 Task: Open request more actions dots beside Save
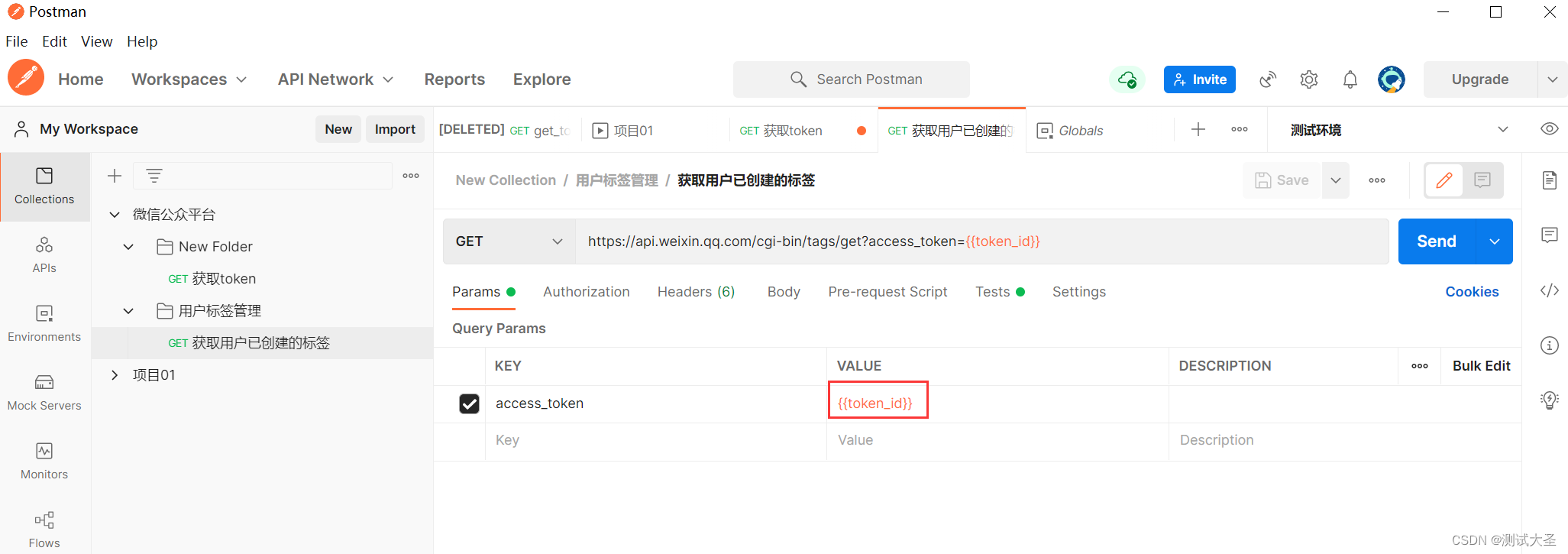tap(1377, 180)
